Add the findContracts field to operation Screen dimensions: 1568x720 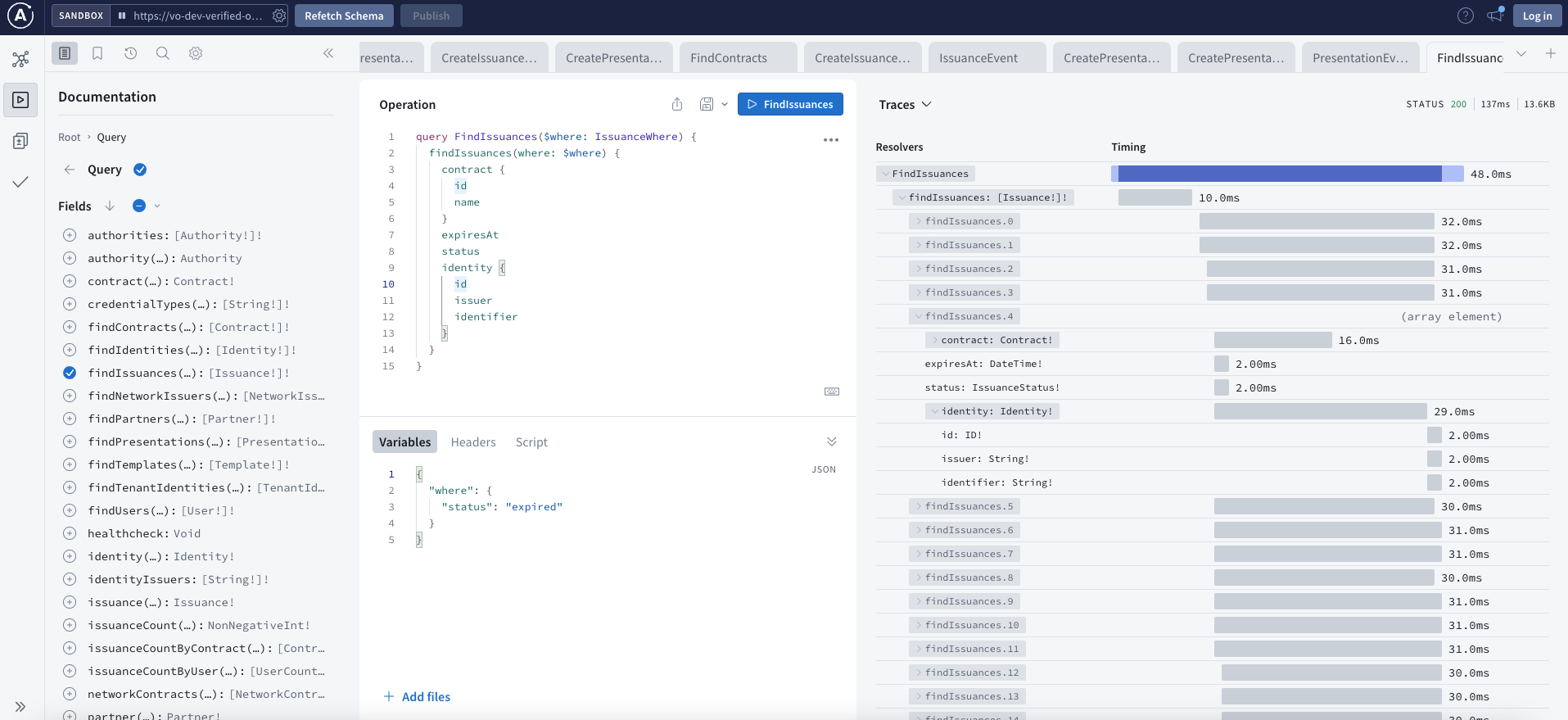70,327
